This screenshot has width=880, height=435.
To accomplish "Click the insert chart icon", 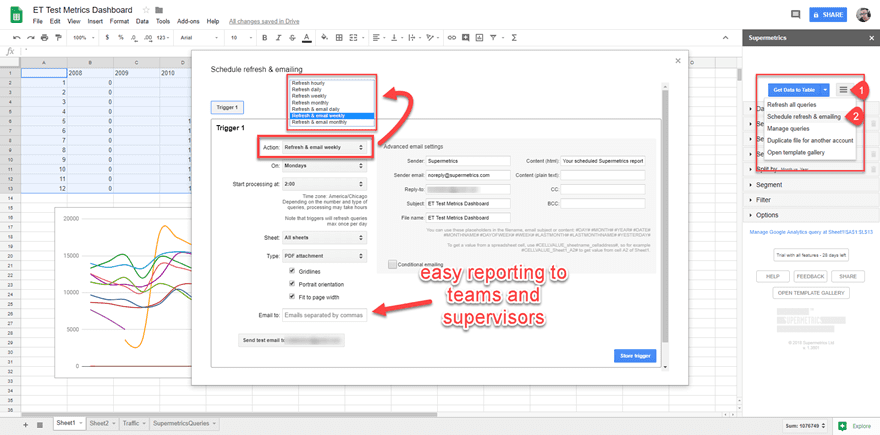I will click(479, 38).
